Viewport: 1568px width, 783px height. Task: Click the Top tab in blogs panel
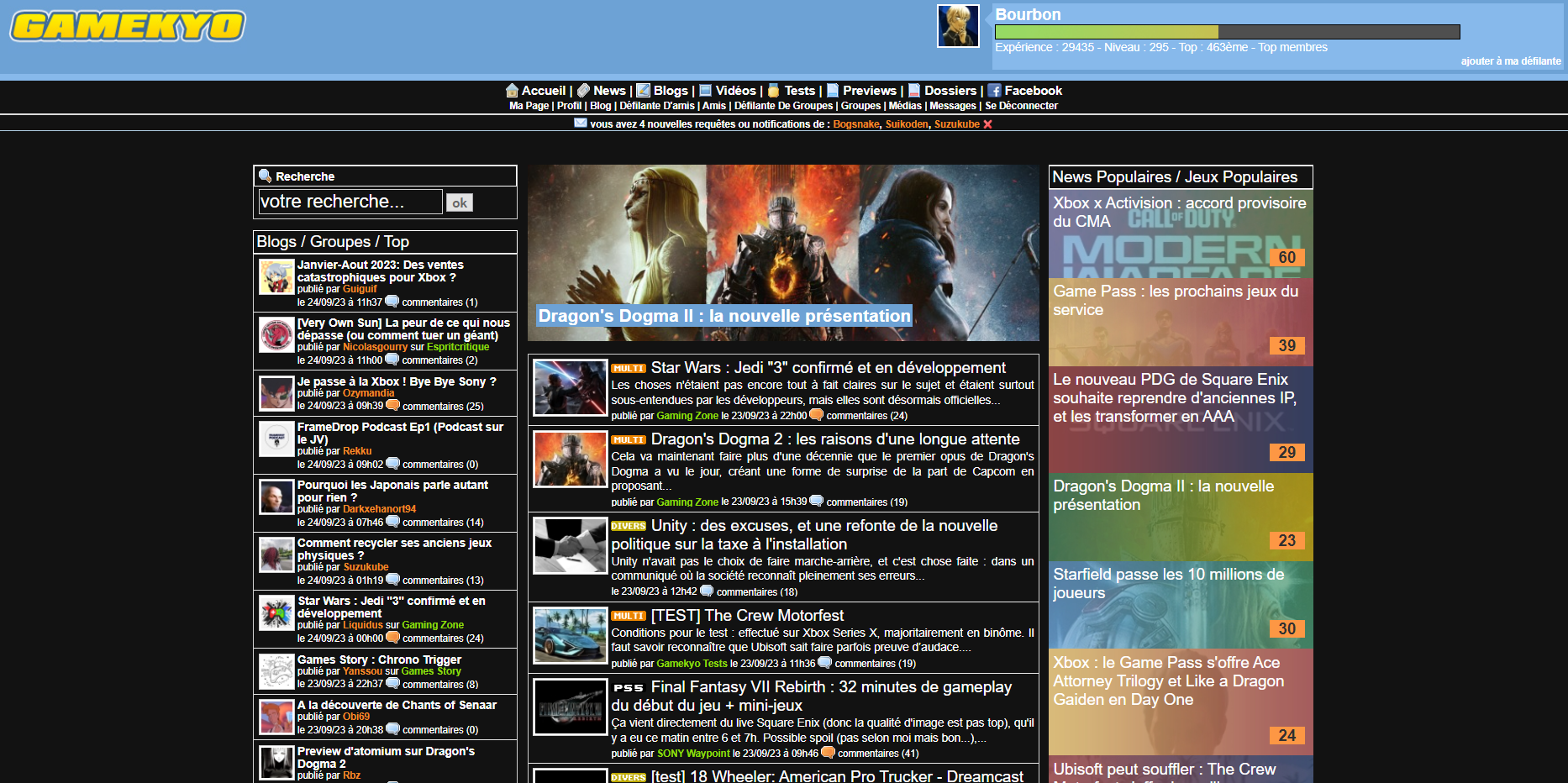397,242
